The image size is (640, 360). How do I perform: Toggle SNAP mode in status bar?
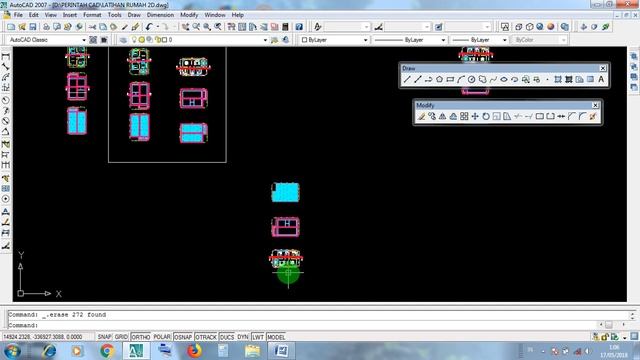[x=104, y=337]
